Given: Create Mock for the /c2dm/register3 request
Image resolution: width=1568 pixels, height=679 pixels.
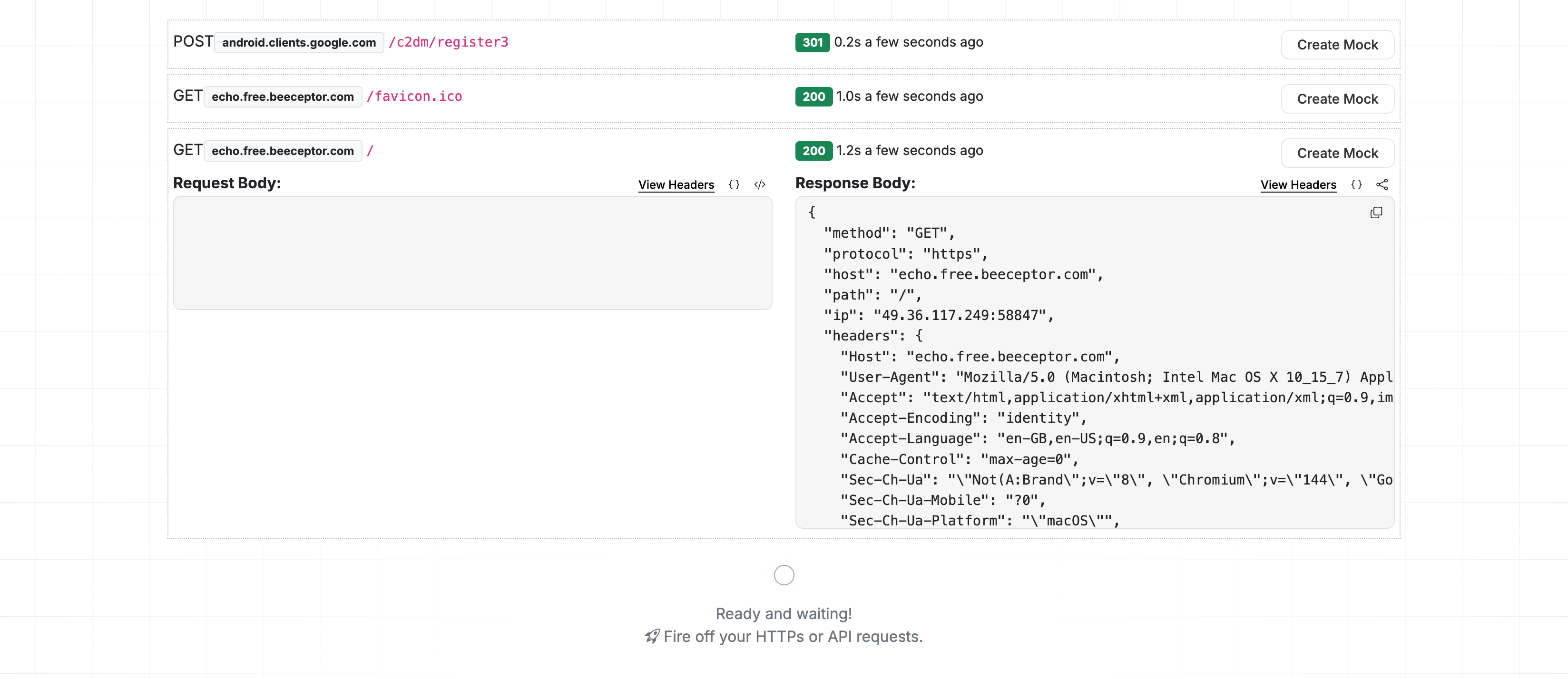Looking at the screenshot, I should 1337,44.
